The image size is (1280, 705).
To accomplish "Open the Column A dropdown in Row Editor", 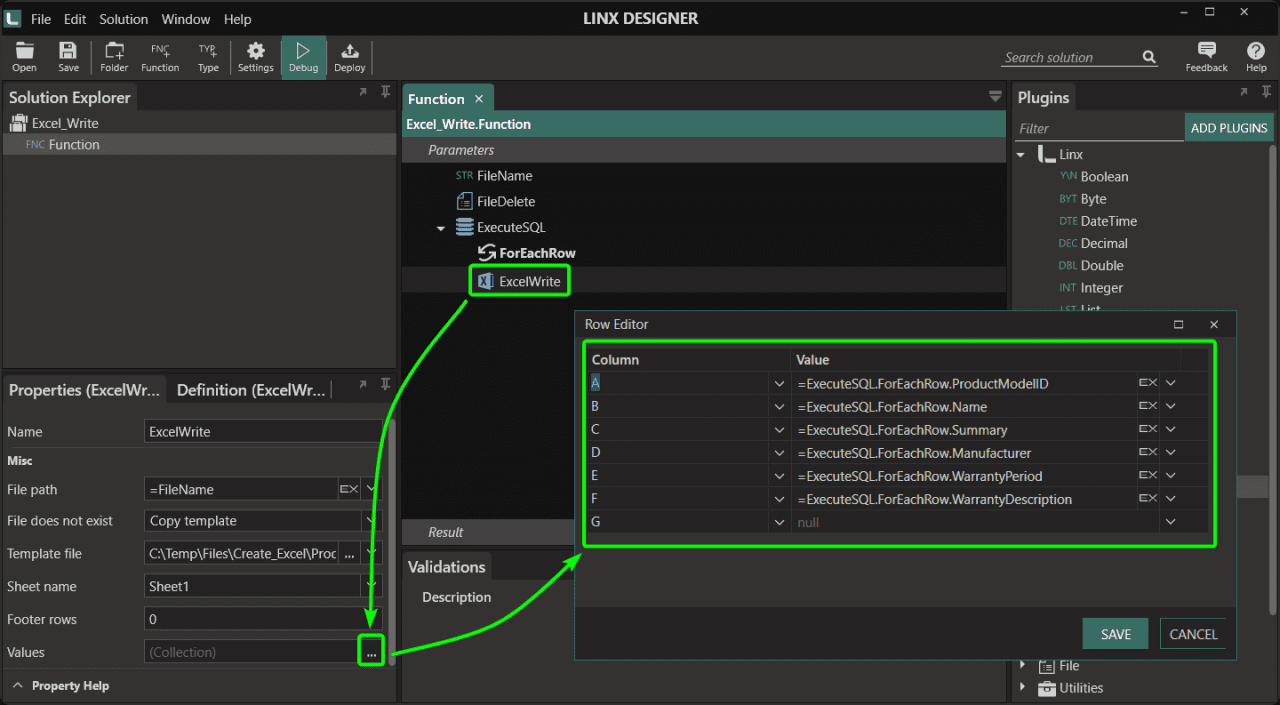I will pyautogui.click(x=779, y=383).
